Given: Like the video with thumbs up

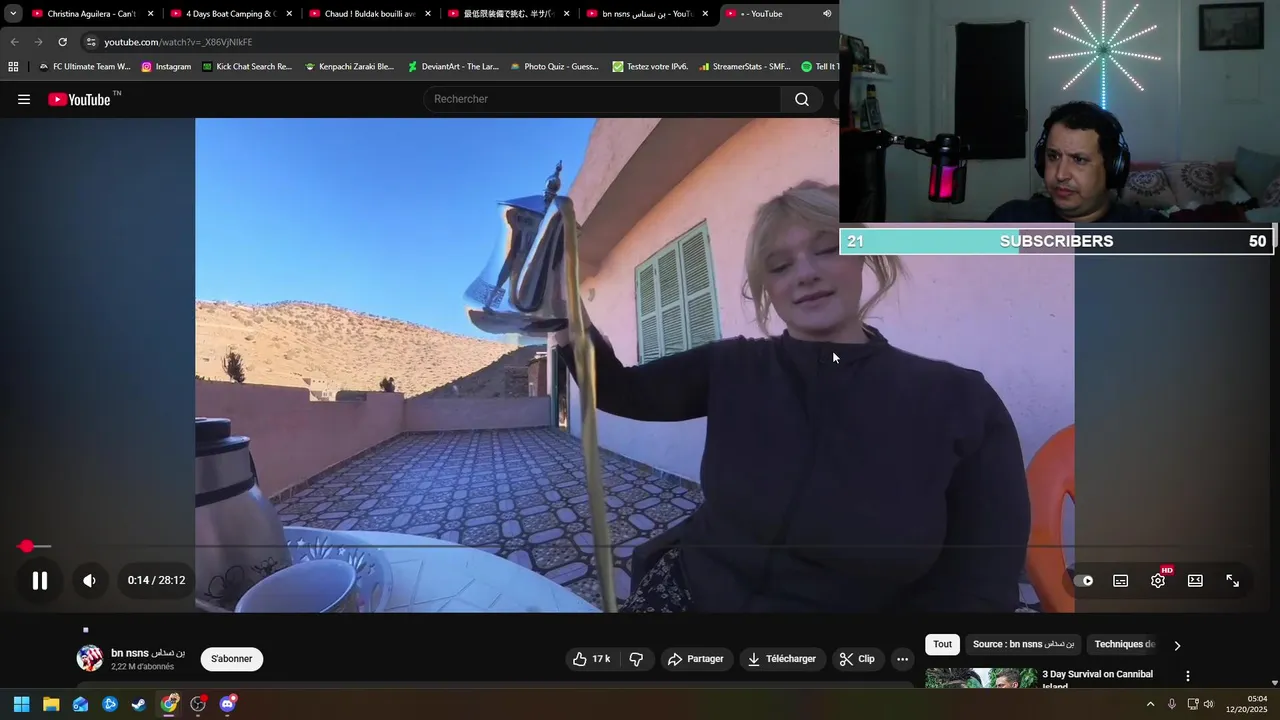Looking at the screenshot, I should pos(592,659).
